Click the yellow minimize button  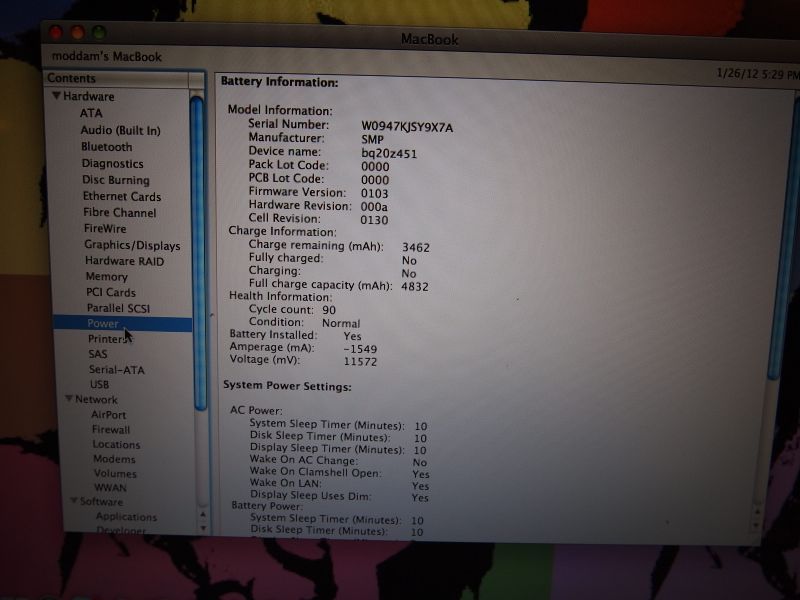(78, 33)
